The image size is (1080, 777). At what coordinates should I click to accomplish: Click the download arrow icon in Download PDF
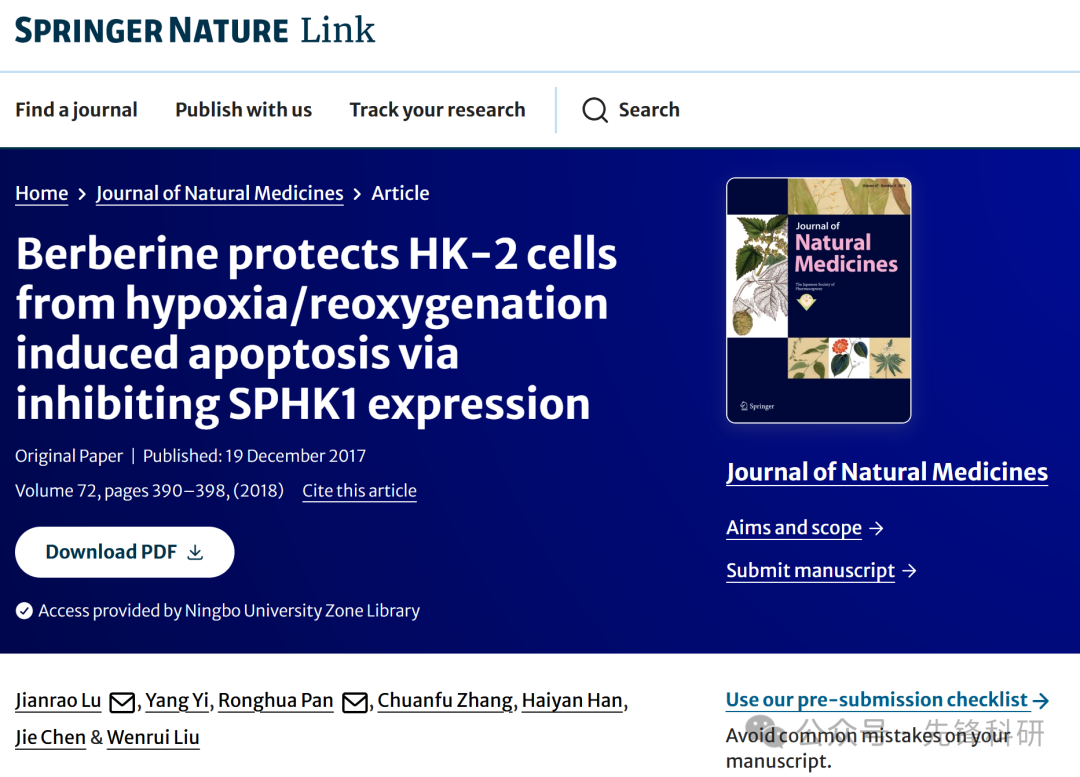tap(196, 552)
